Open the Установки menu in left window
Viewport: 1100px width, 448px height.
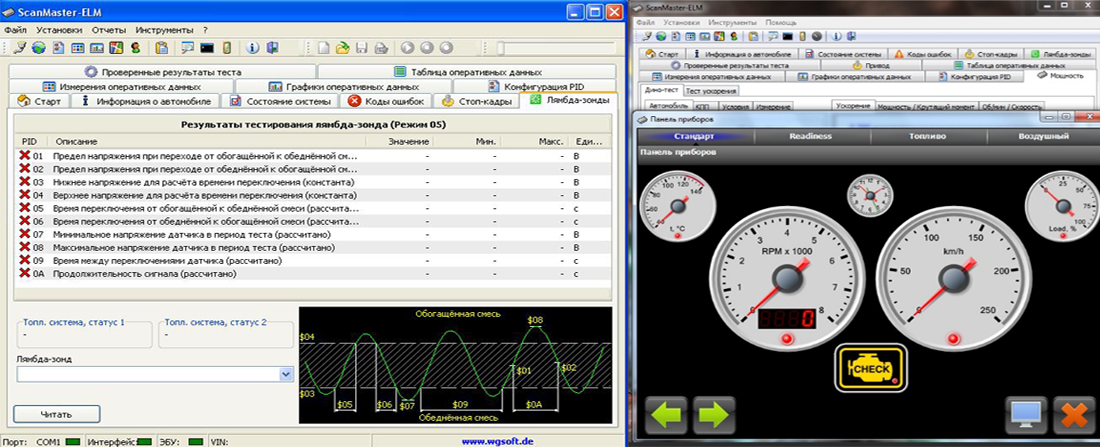click(59, 30)
